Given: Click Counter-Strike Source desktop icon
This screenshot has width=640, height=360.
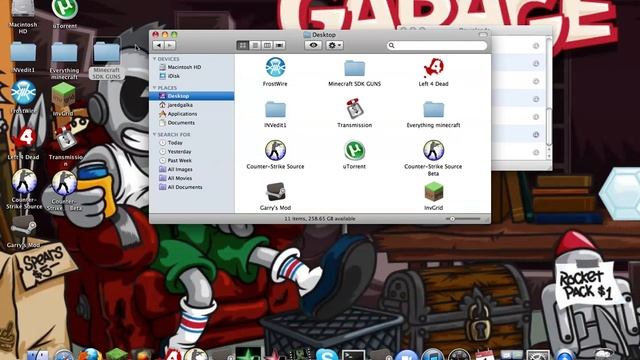Looking at the screenshot, I should (24, 182).
